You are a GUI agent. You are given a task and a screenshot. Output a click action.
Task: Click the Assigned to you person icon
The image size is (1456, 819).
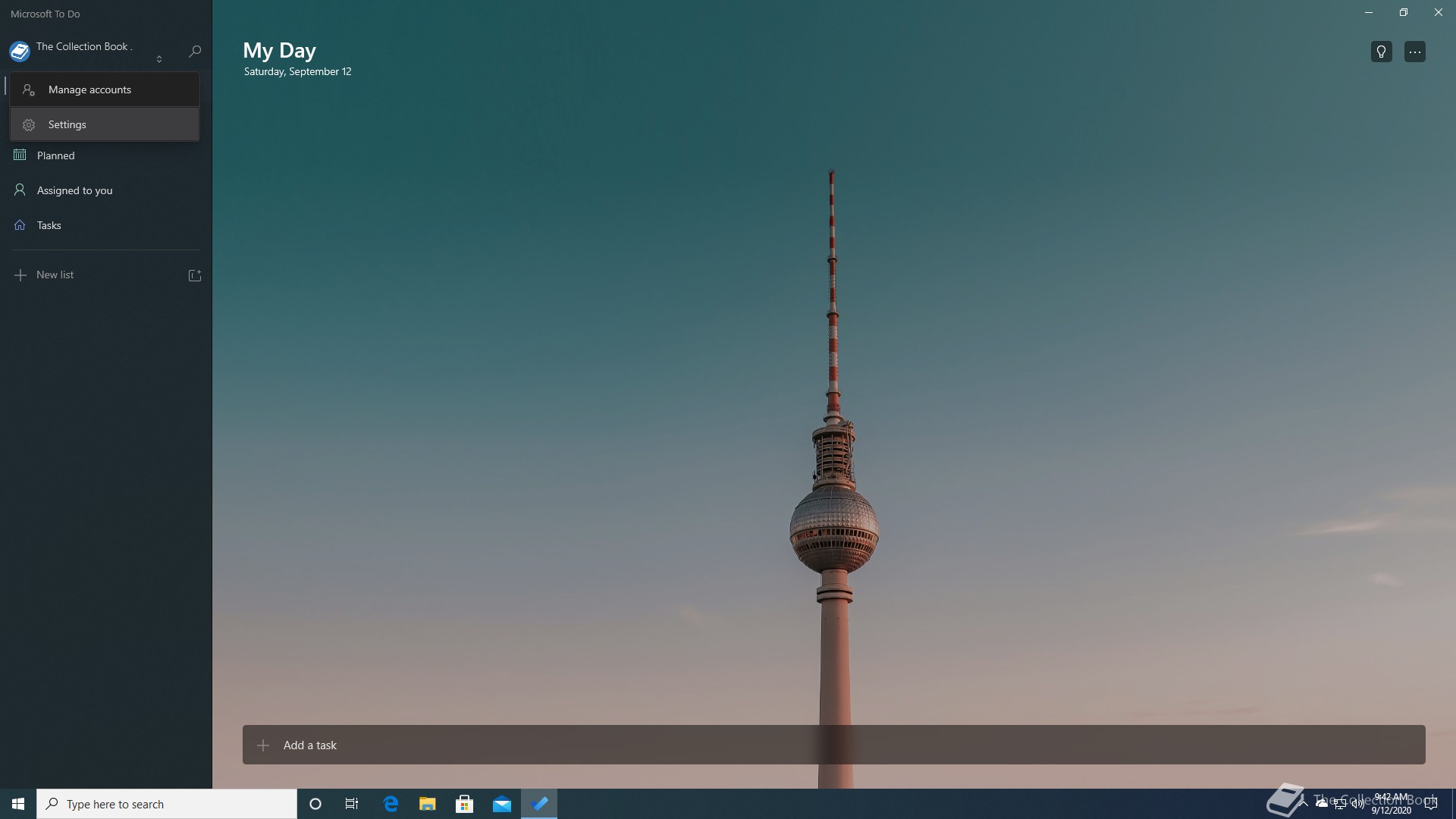point(20,190)
